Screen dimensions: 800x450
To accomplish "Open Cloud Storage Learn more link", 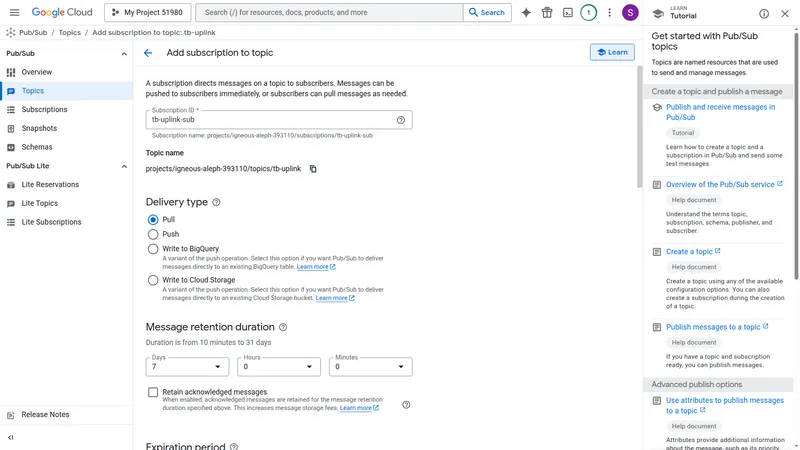I will [335, 298].
